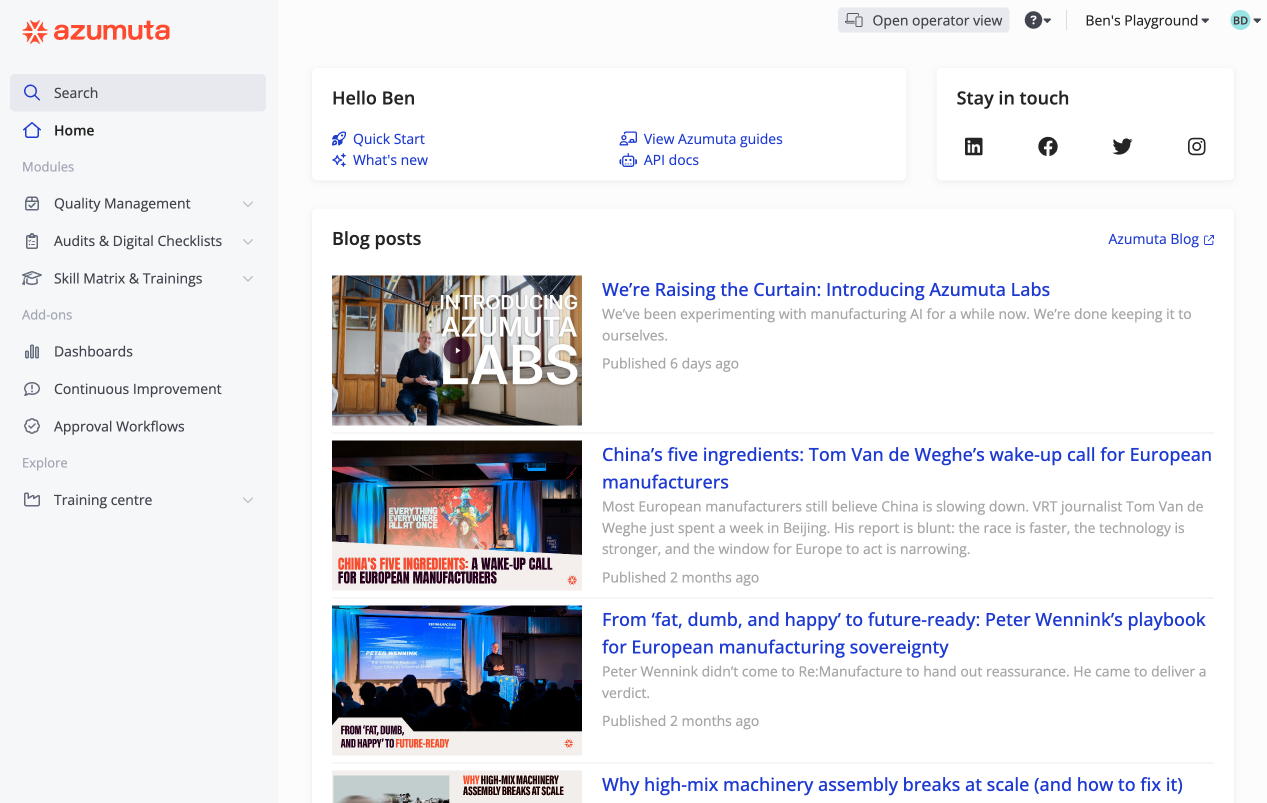Open the LinkedIn icon
The height and width of the screenshot is (803, 1267).
tap(974, 147)
